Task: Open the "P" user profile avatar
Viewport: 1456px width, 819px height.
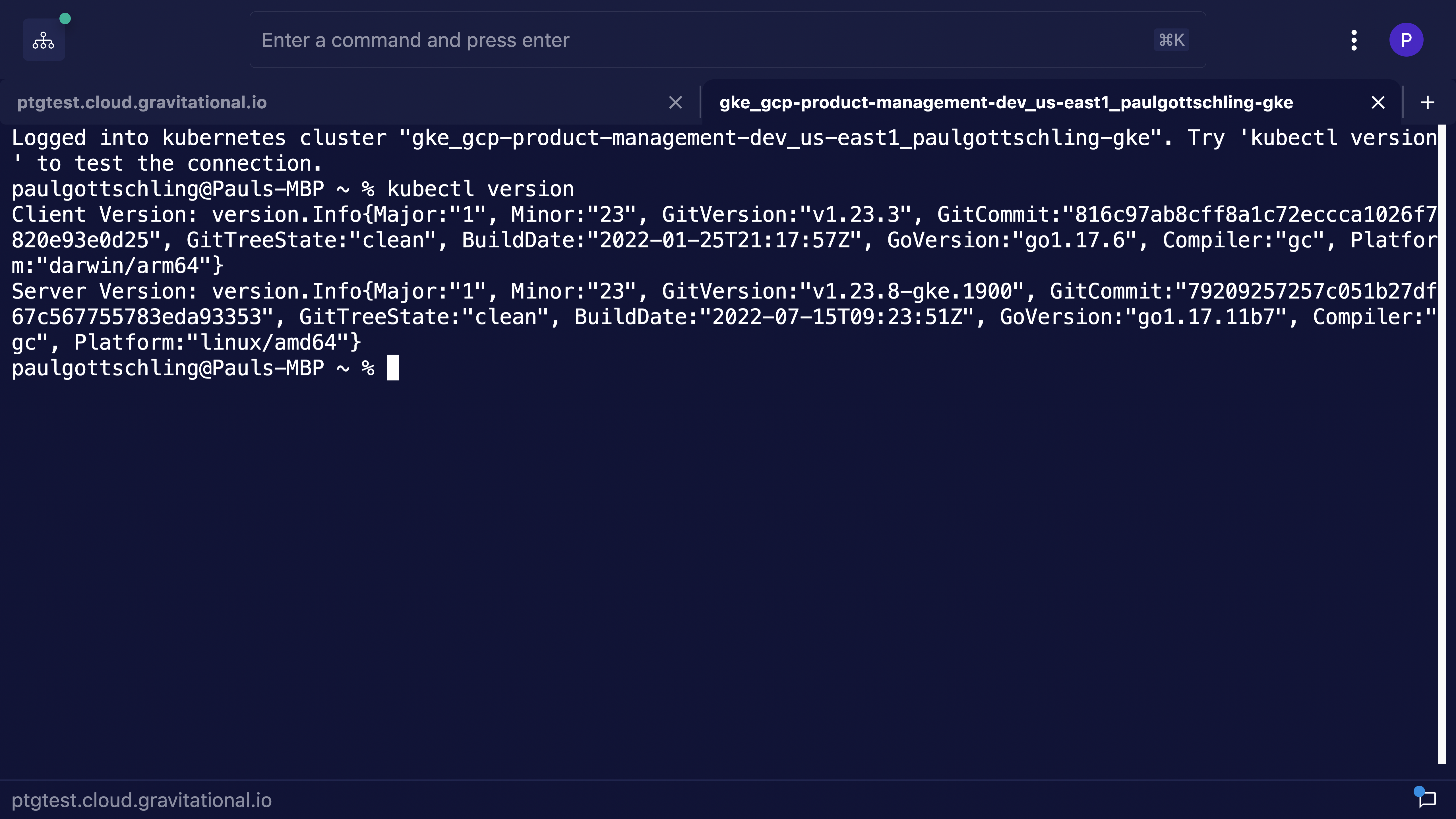Action: [x=1406, y=40]
